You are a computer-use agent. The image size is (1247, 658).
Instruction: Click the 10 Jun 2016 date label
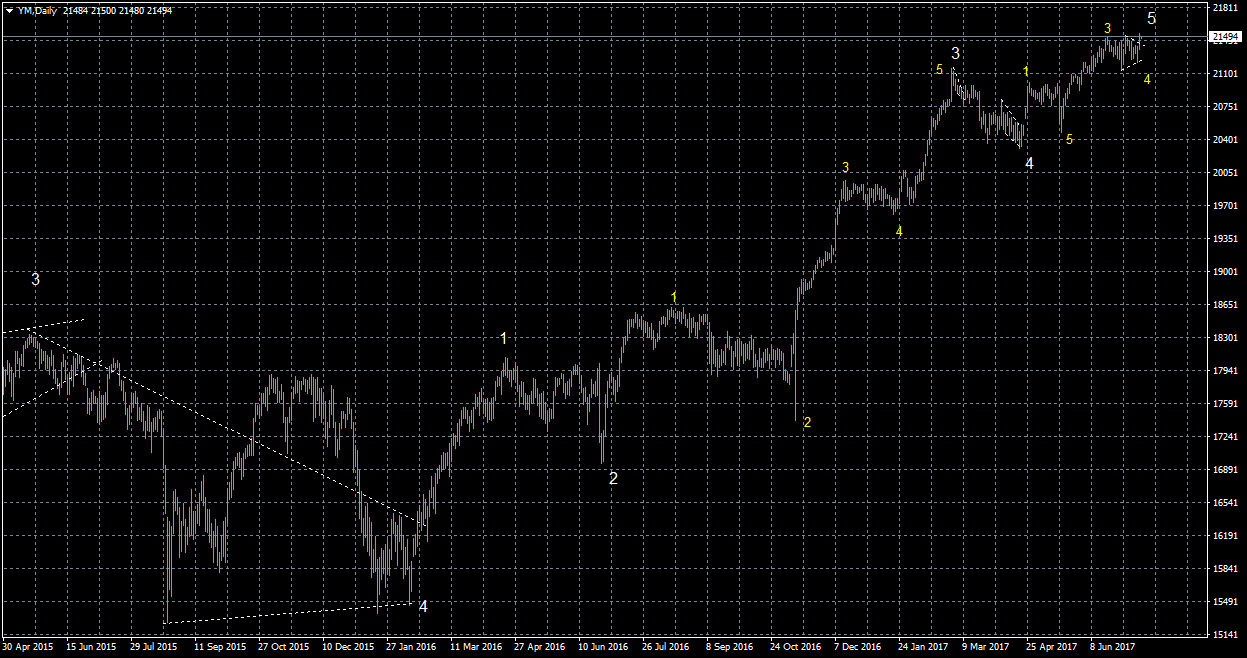coord(604,648)
